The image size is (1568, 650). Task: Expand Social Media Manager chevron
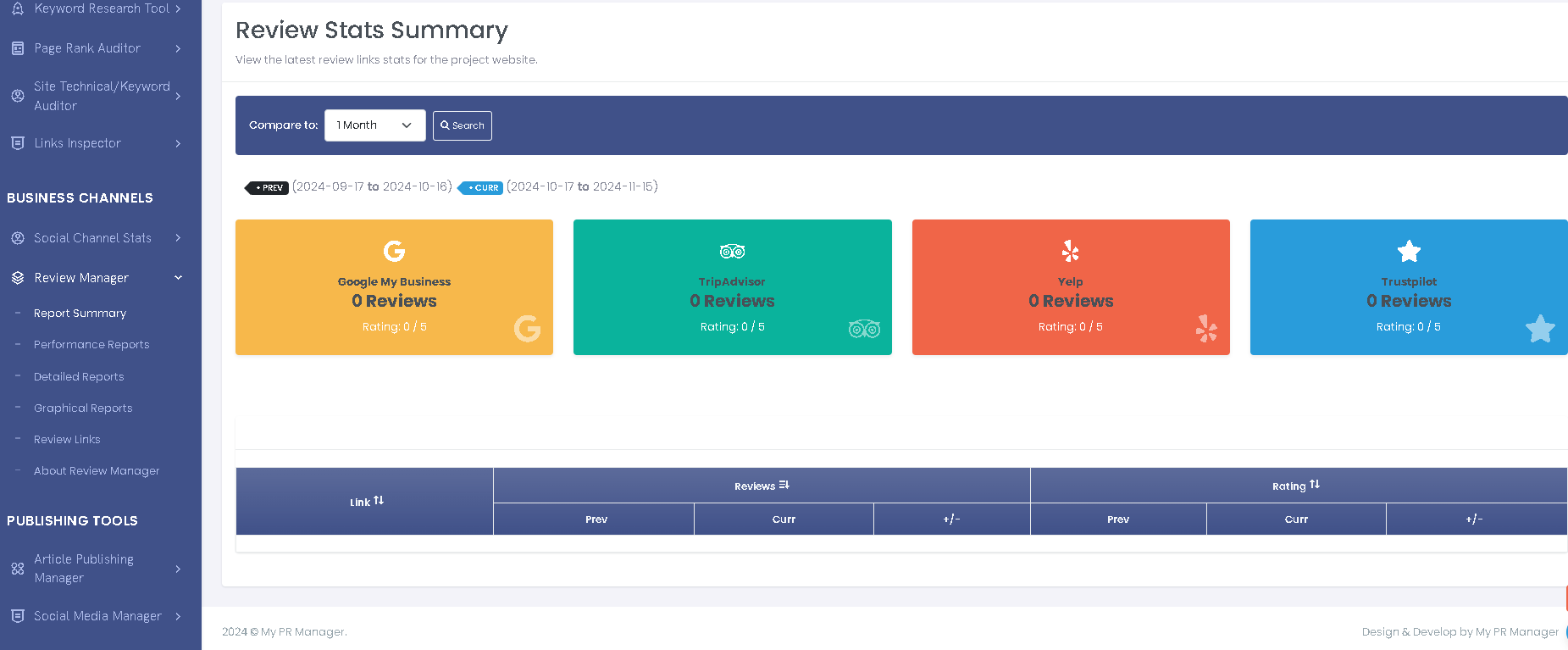[178, 616]
